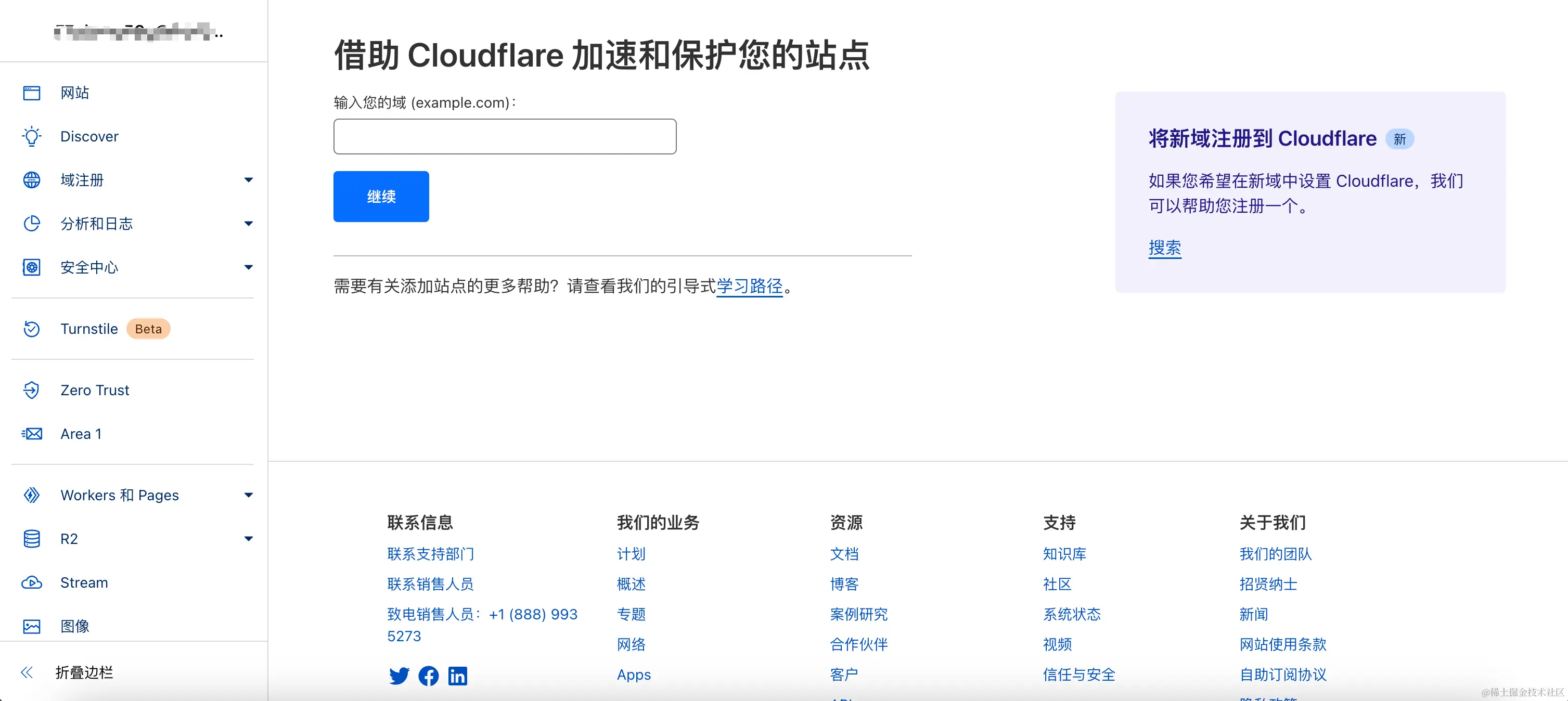Expand the 分析和日志 submenu arrow
1568x701 pixels.
248,224
